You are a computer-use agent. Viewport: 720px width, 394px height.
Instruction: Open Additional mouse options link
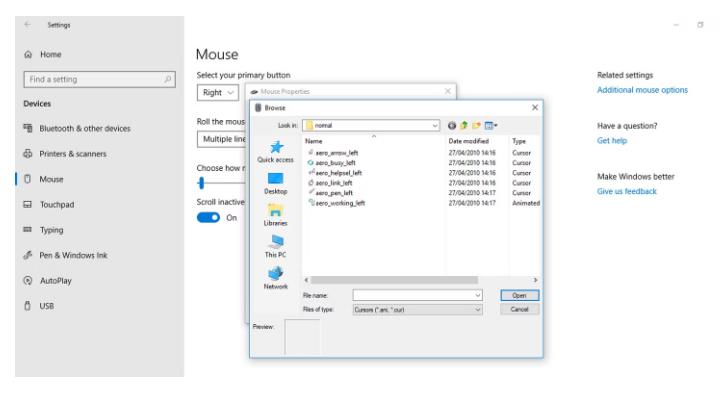(x=642, y=90)
